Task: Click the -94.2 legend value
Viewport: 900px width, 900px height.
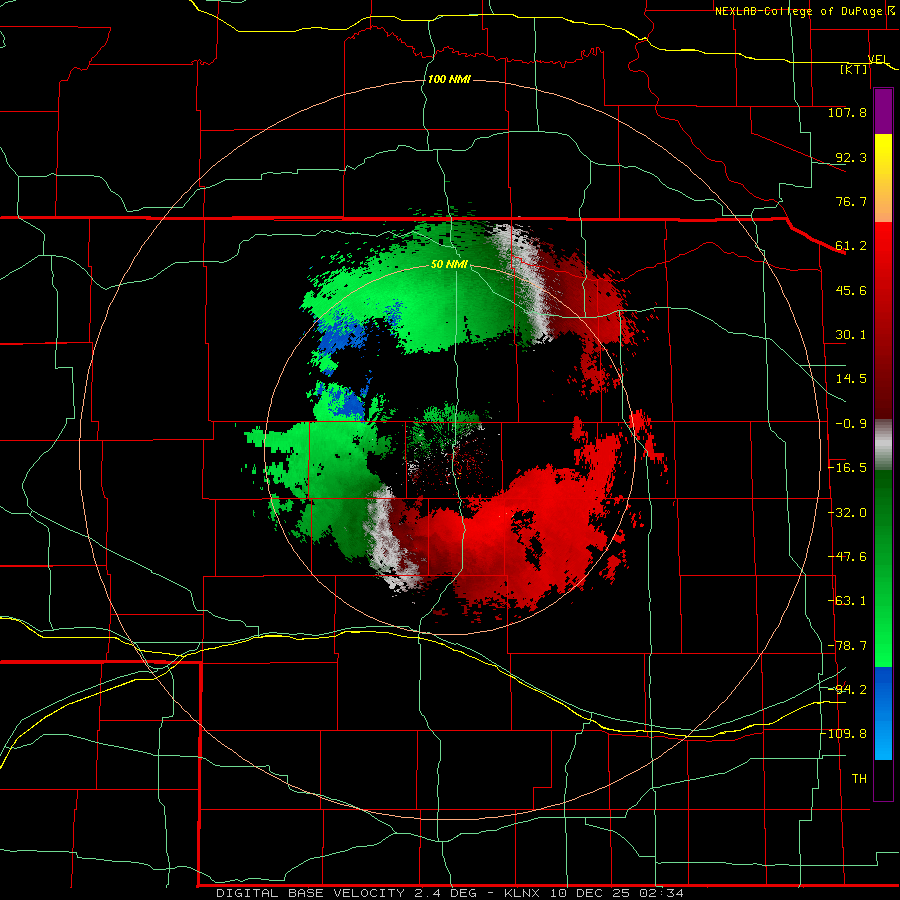Action: click(847, 690)
